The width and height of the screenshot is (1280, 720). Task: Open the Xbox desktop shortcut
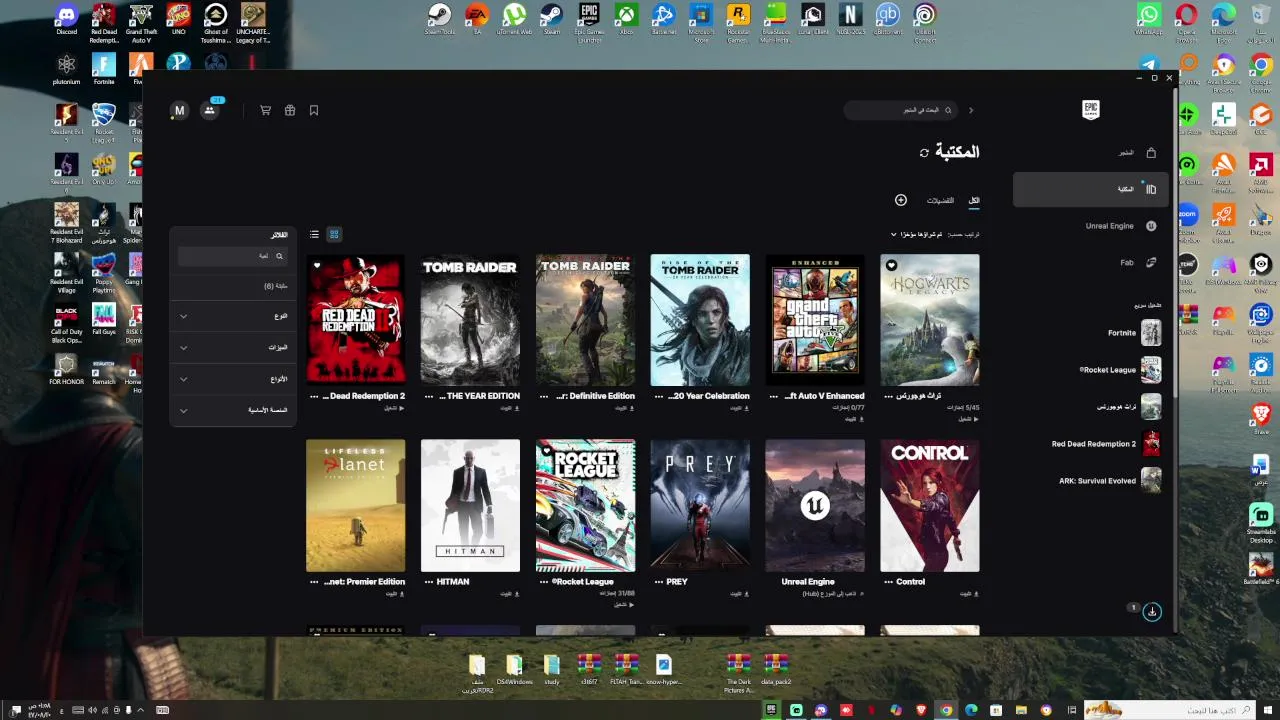click(626, 20)
